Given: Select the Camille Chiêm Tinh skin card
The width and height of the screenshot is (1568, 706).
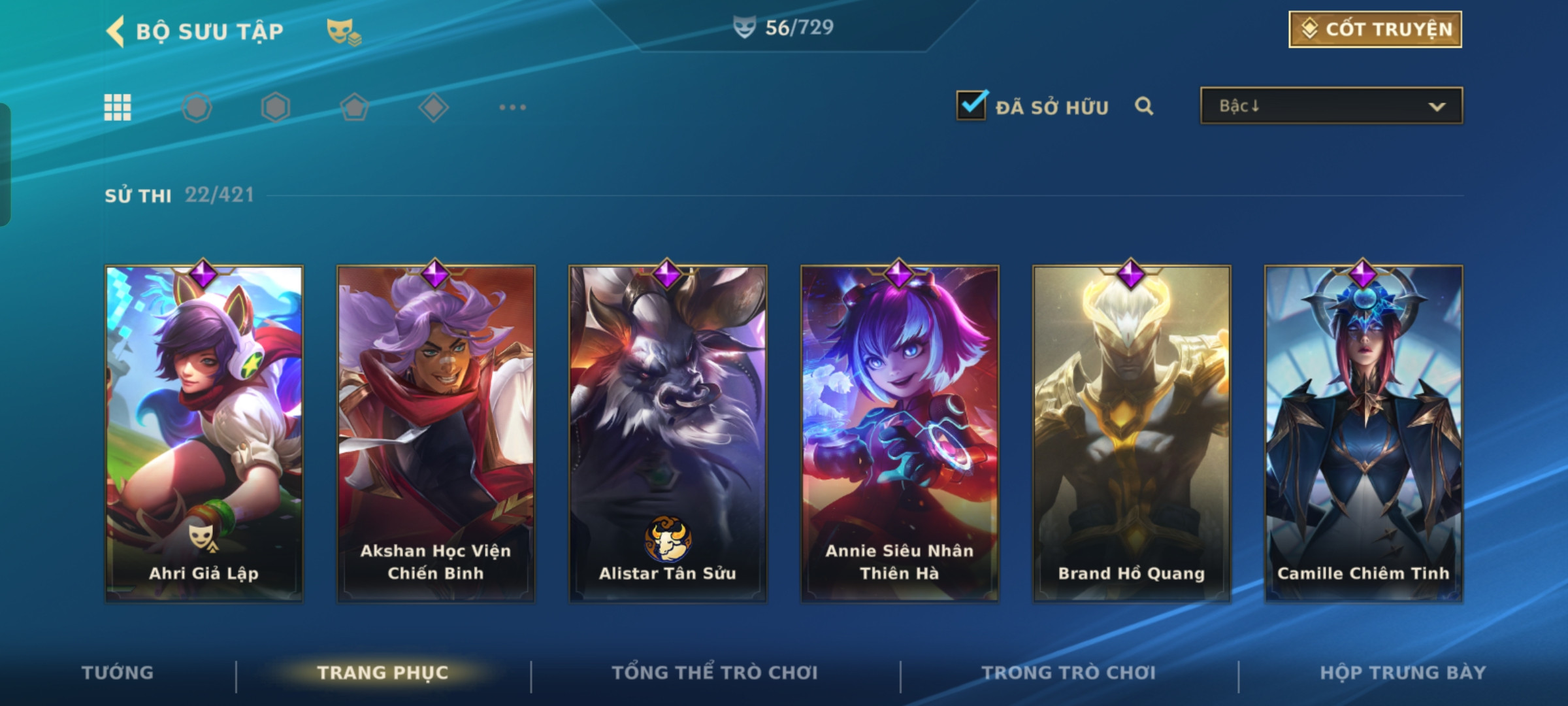Looking at the screenshot, I should 1364,433.
